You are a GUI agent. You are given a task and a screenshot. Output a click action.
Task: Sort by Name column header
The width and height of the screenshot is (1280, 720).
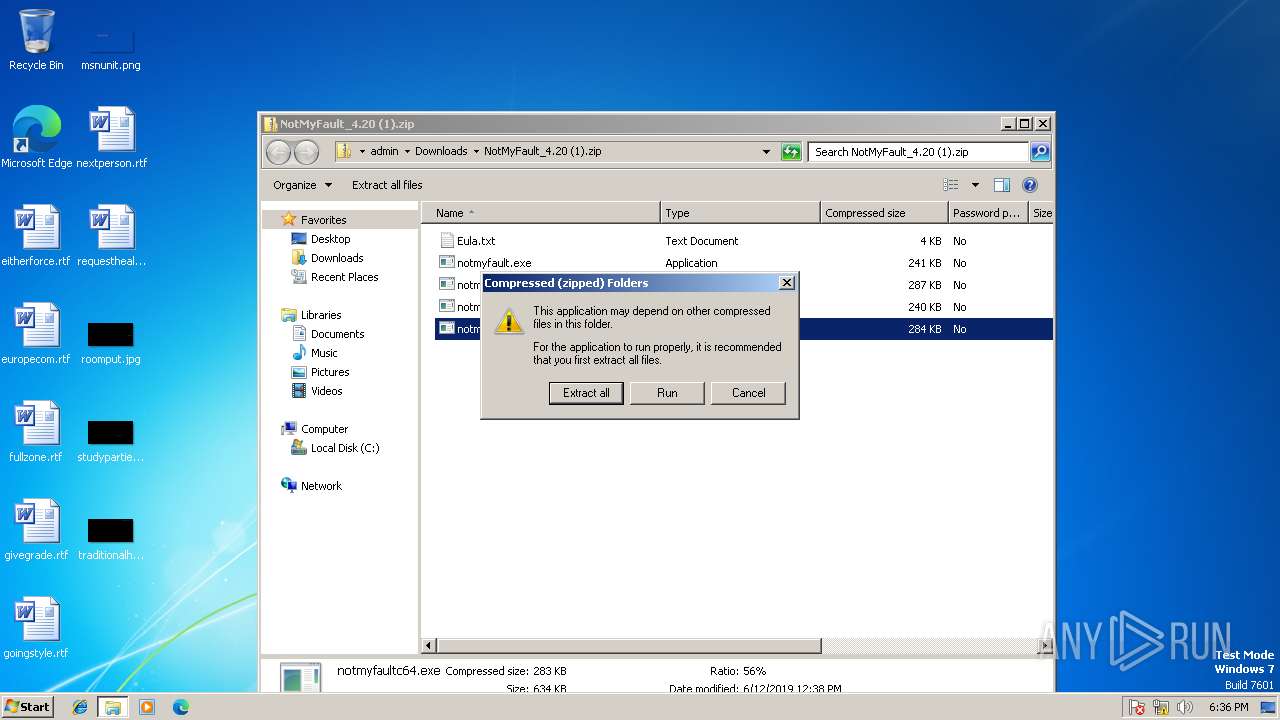(x=541, y=213)
